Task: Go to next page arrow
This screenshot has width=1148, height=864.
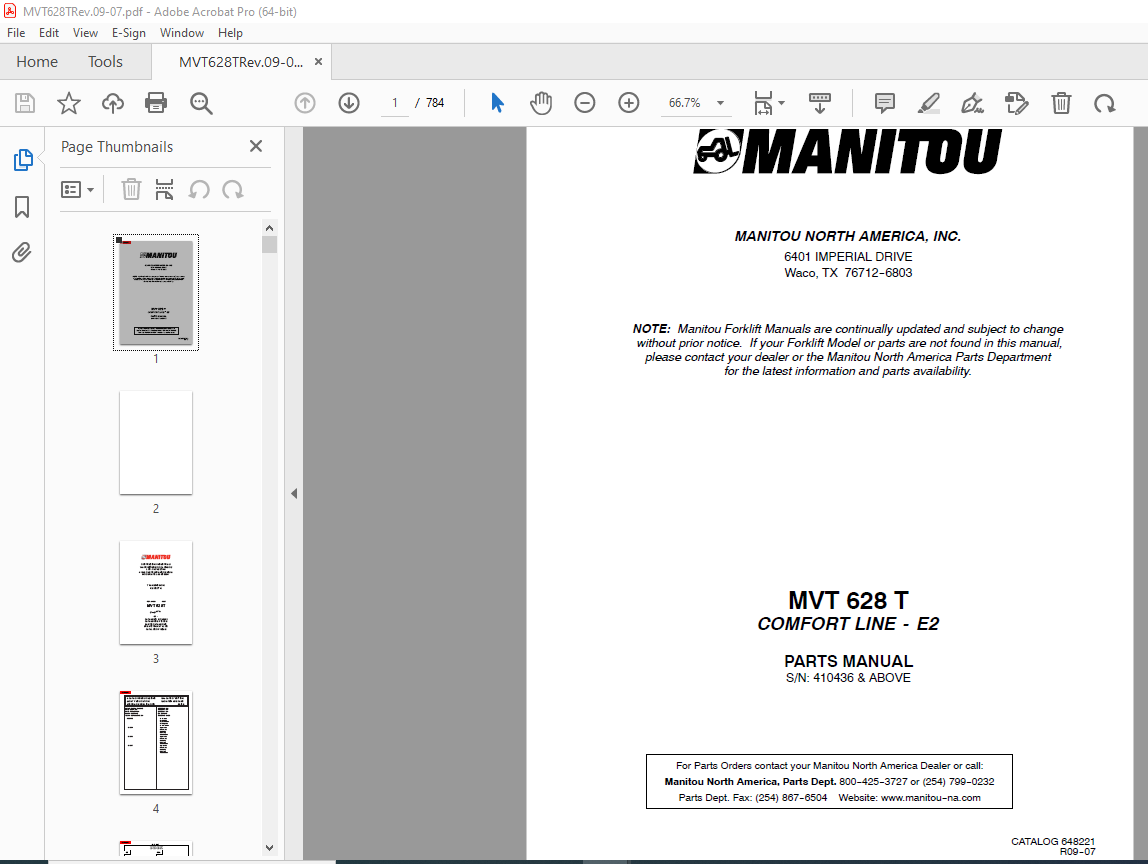Action: point(348,103)
